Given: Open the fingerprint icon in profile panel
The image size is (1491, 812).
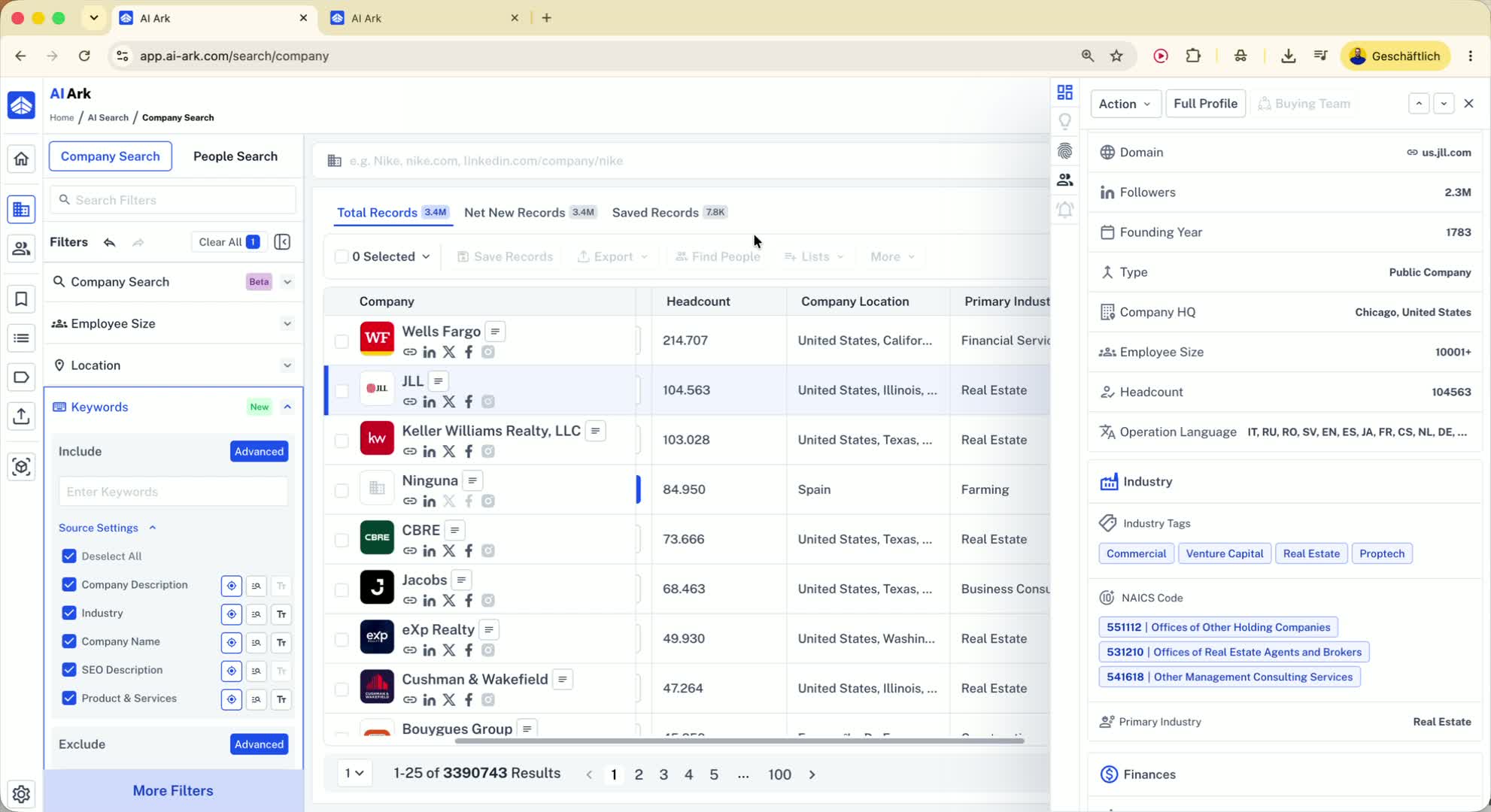Looking at the screenshot, I should [1064, 151].
